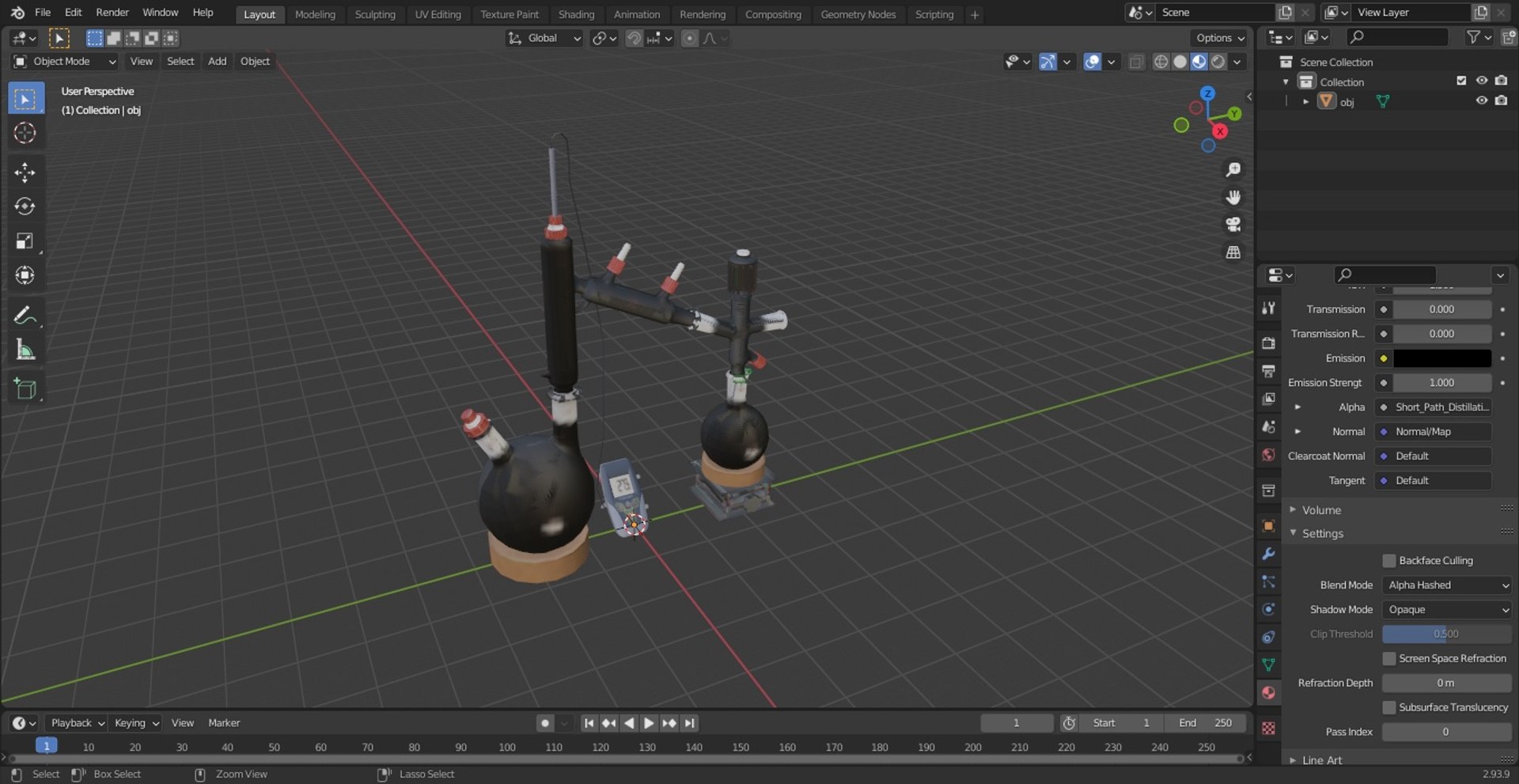This screenshot has width=1519, height=784.
Task: Open Shadow Mode dropdown
Action: tap(1447, 610)
